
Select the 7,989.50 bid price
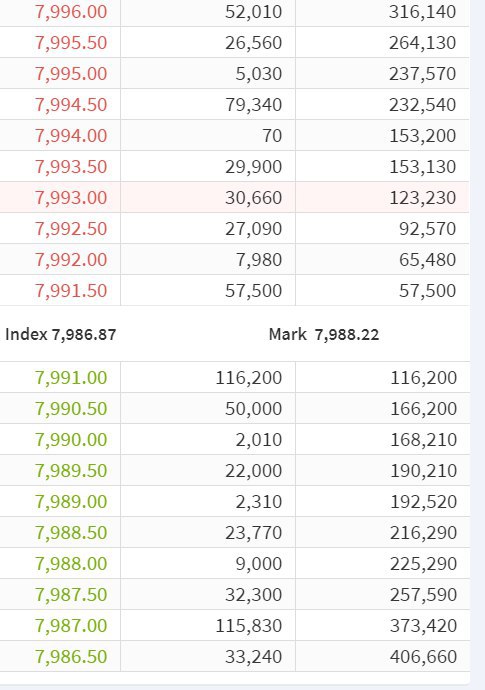(71, 470)
